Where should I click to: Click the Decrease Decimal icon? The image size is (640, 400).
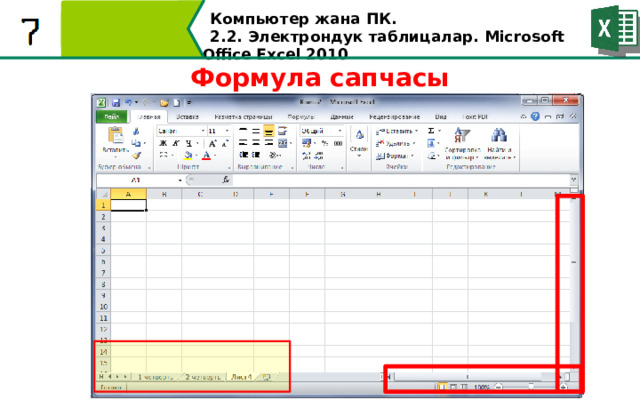click(x=319, y=155)
